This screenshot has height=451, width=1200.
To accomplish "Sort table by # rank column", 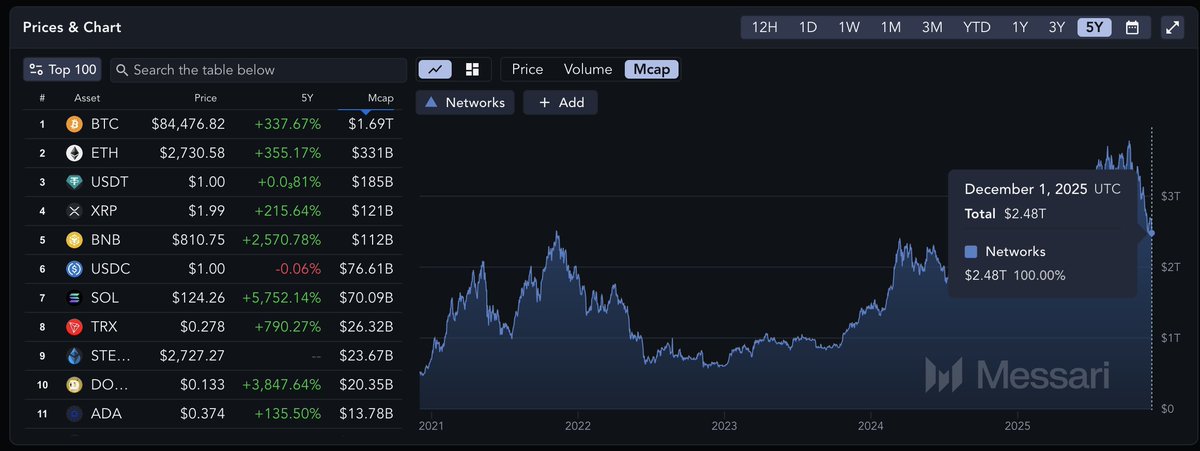I will pos(42,98).
